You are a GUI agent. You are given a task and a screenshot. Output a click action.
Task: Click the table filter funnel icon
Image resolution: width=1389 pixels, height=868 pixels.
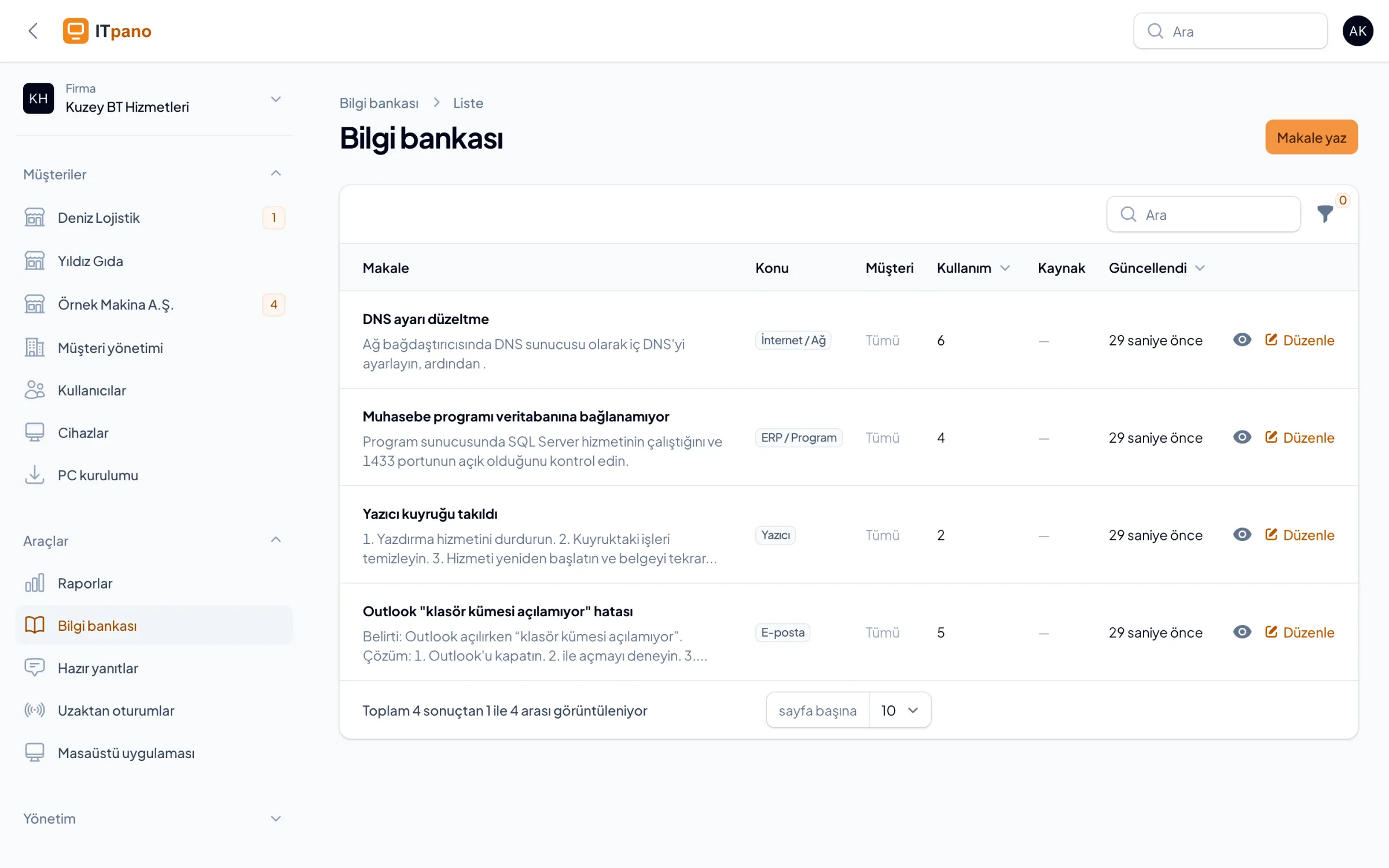point(1325,214)
